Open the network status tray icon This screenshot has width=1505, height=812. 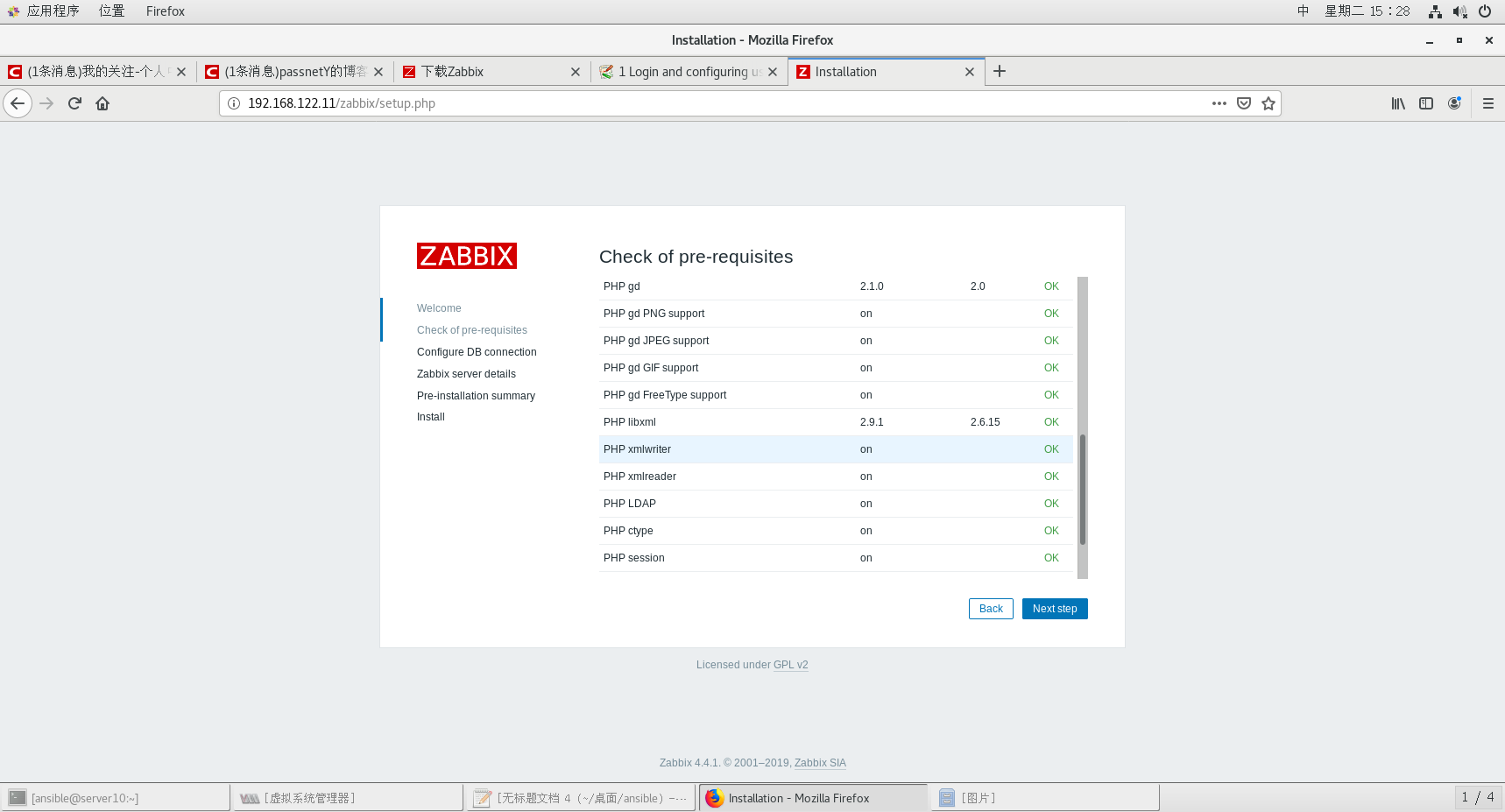tap(1435, 11)
